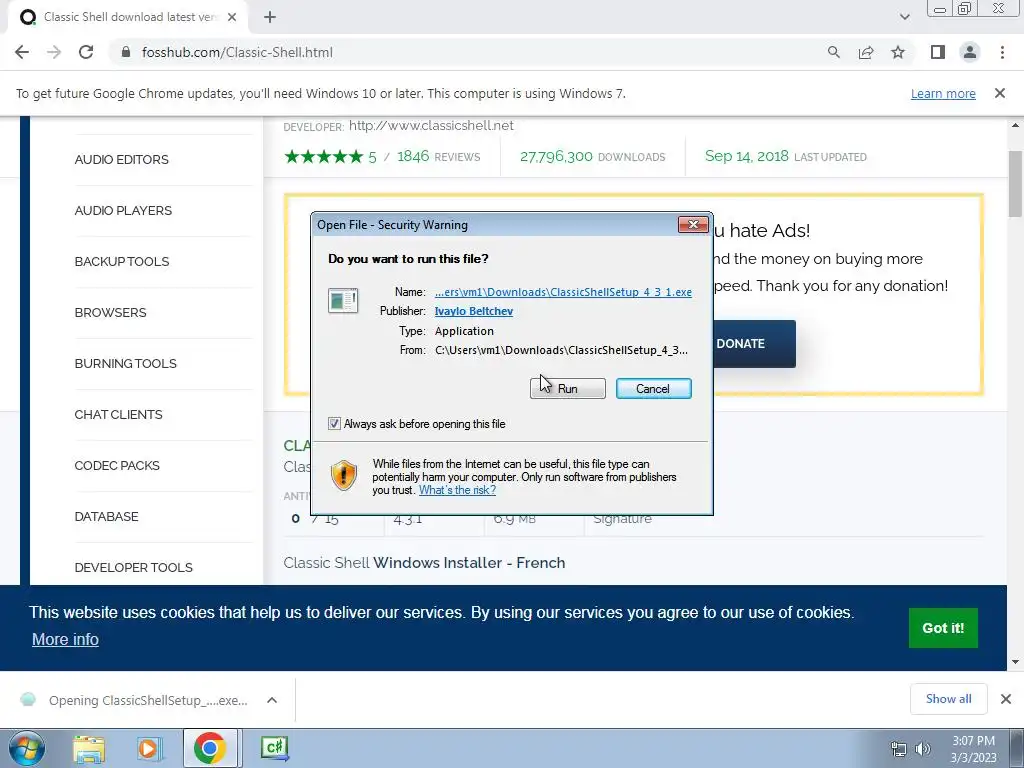The image size is (1024, 768).
Task: Open site security lock info
Action: [126, 52]
